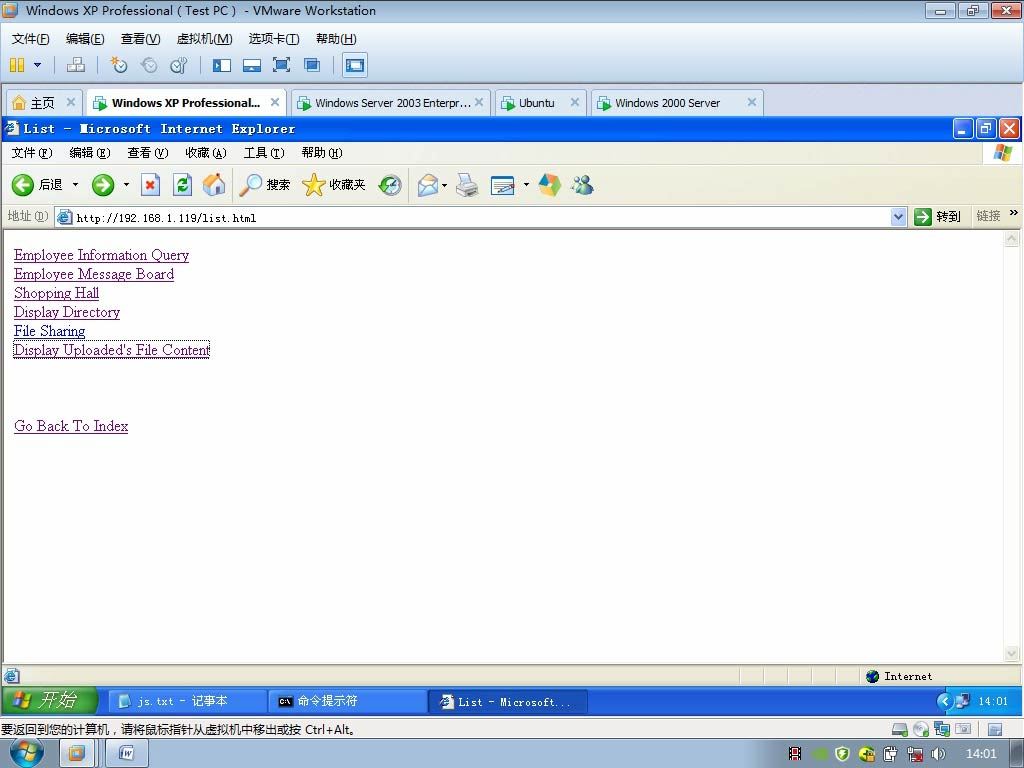Click the IE mail icon
The image size is (1024, 768).
428,185
